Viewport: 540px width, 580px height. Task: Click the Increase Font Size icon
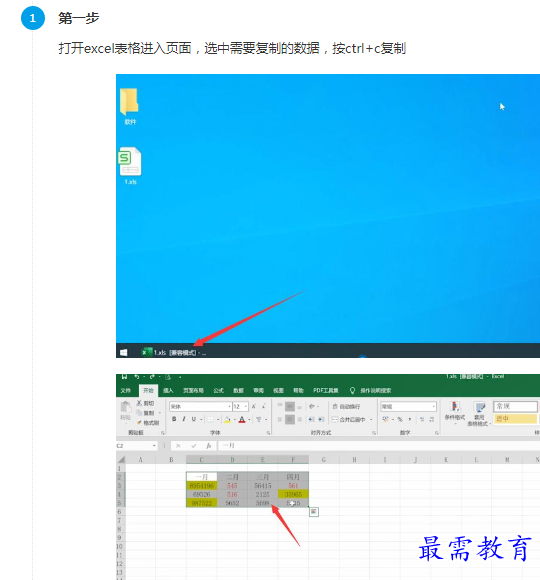tap(254, 407)
